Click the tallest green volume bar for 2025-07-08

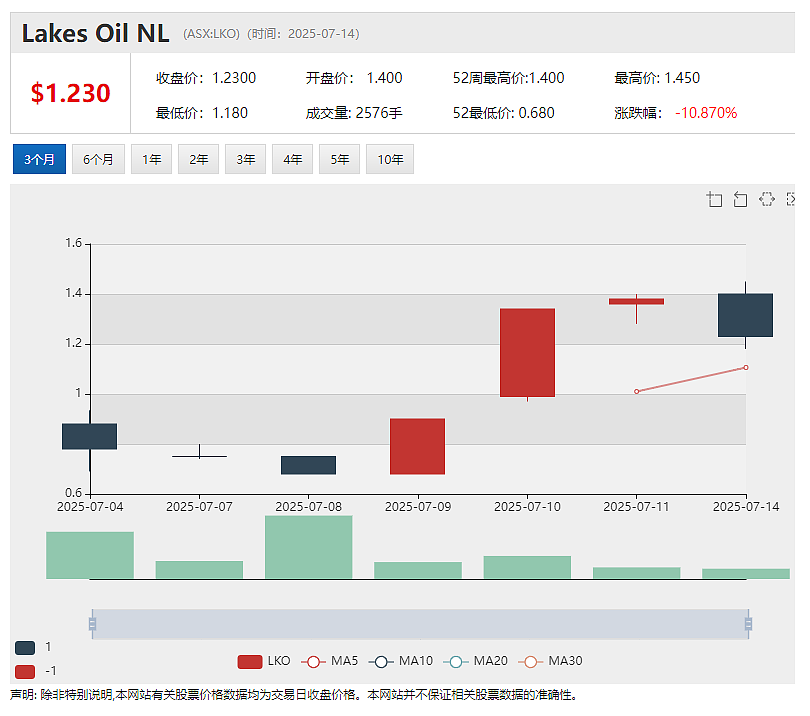(308, 547)
